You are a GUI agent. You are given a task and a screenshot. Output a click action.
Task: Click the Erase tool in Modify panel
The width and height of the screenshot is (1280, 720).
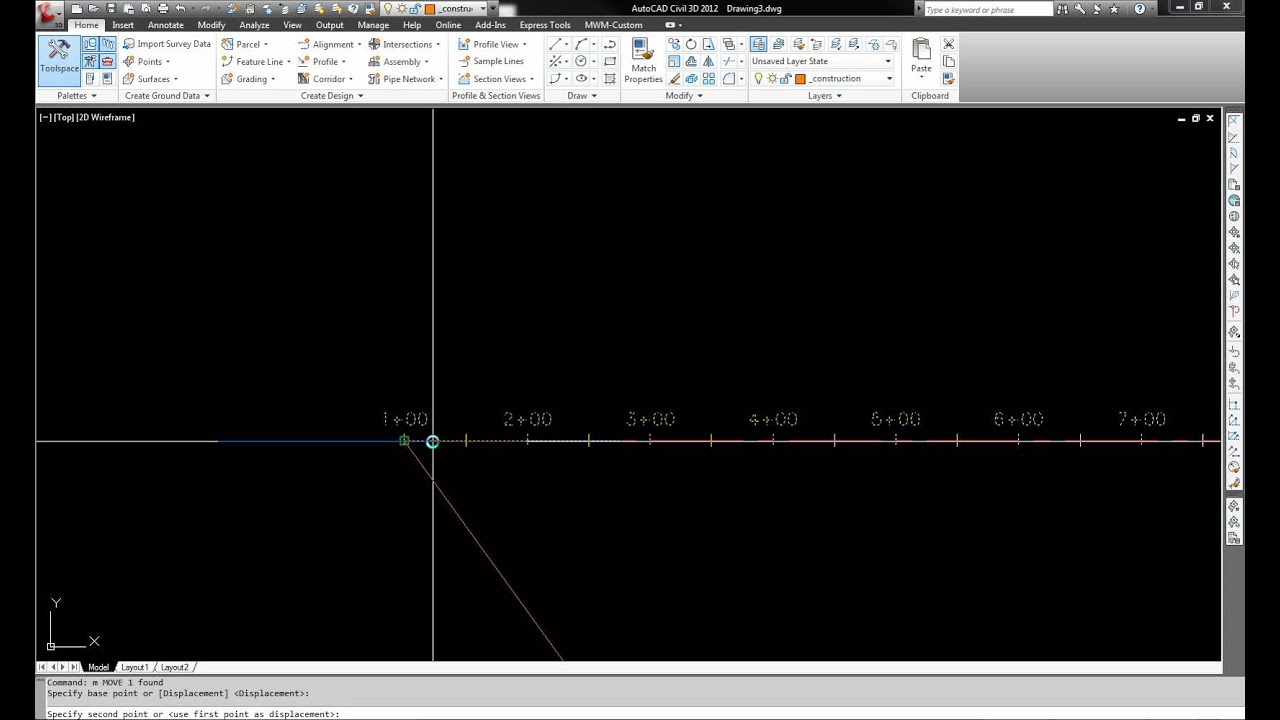(x=674, y=78)
